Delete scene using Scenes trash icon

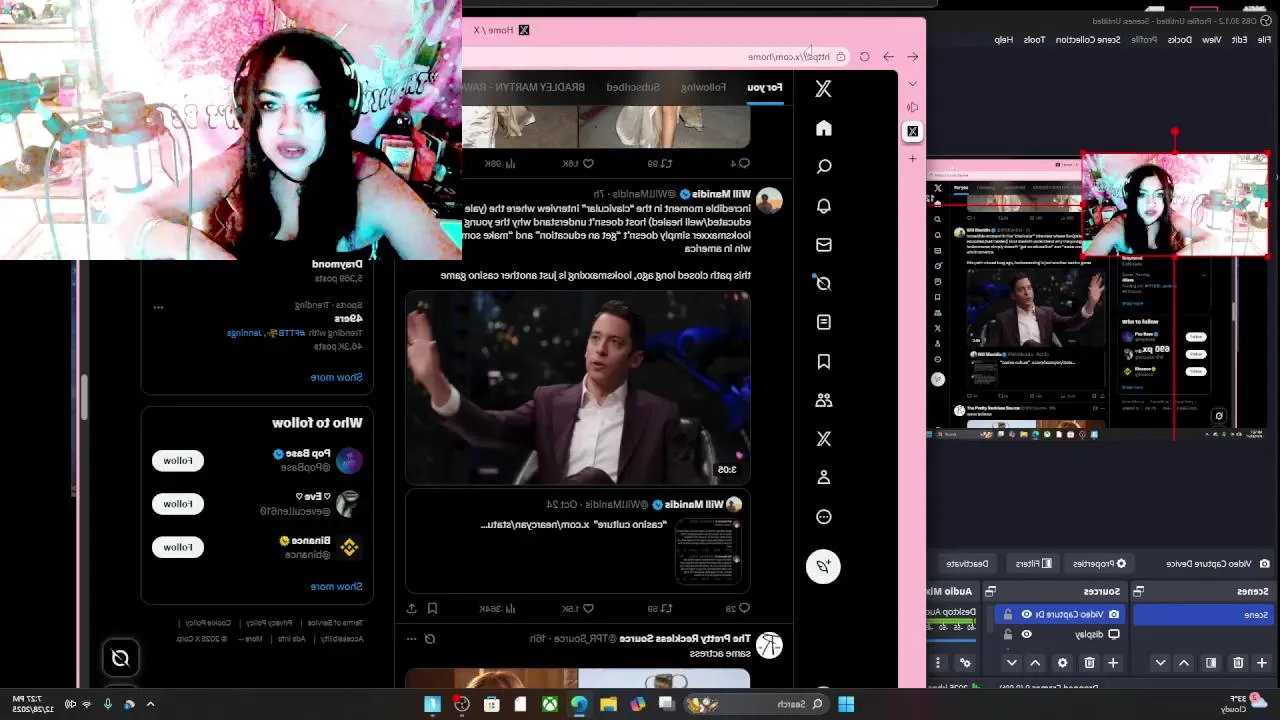tap(1238, 662)
